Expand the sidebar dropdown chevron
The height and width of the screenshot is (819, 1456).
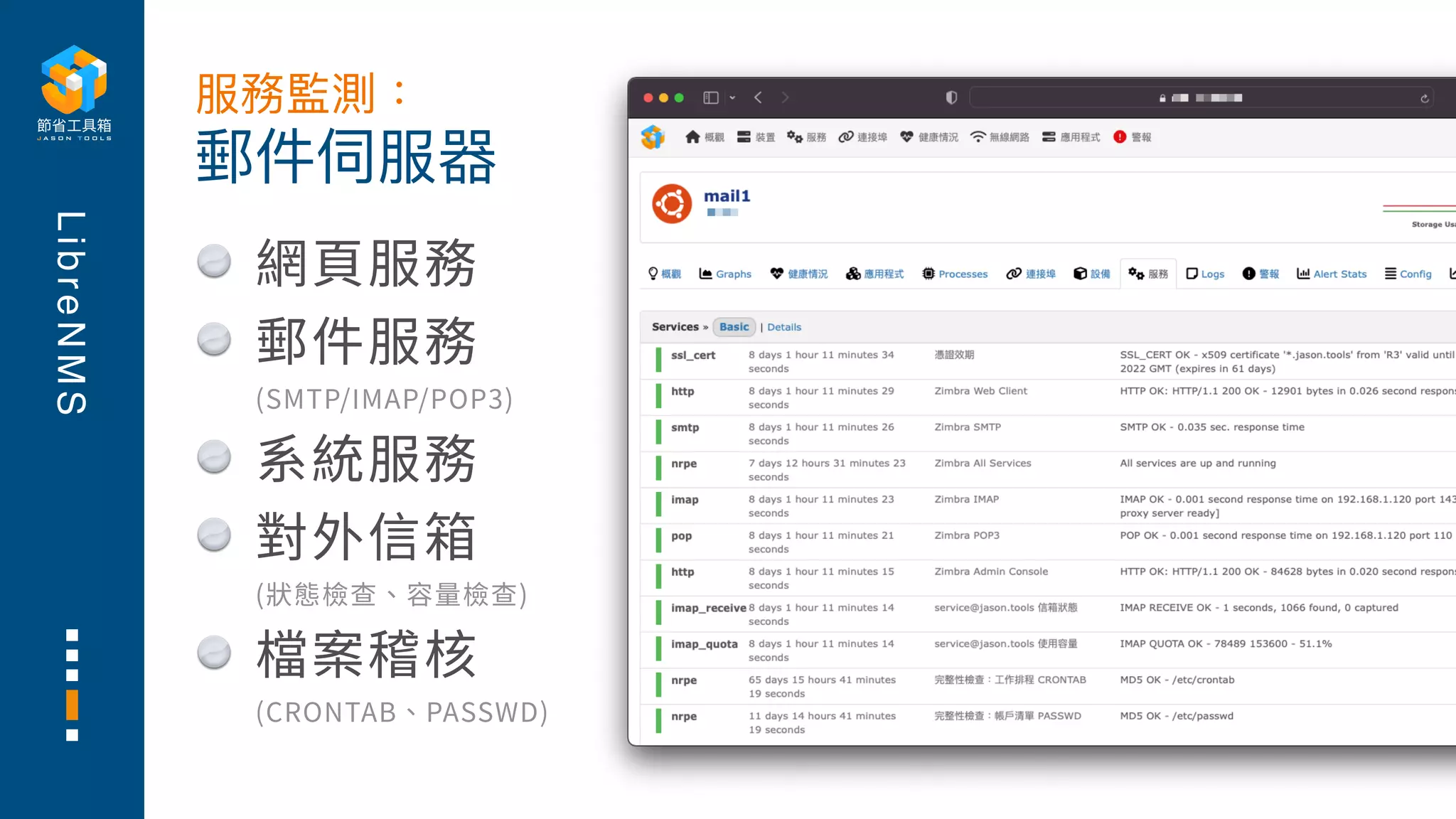tap(732, 98)
